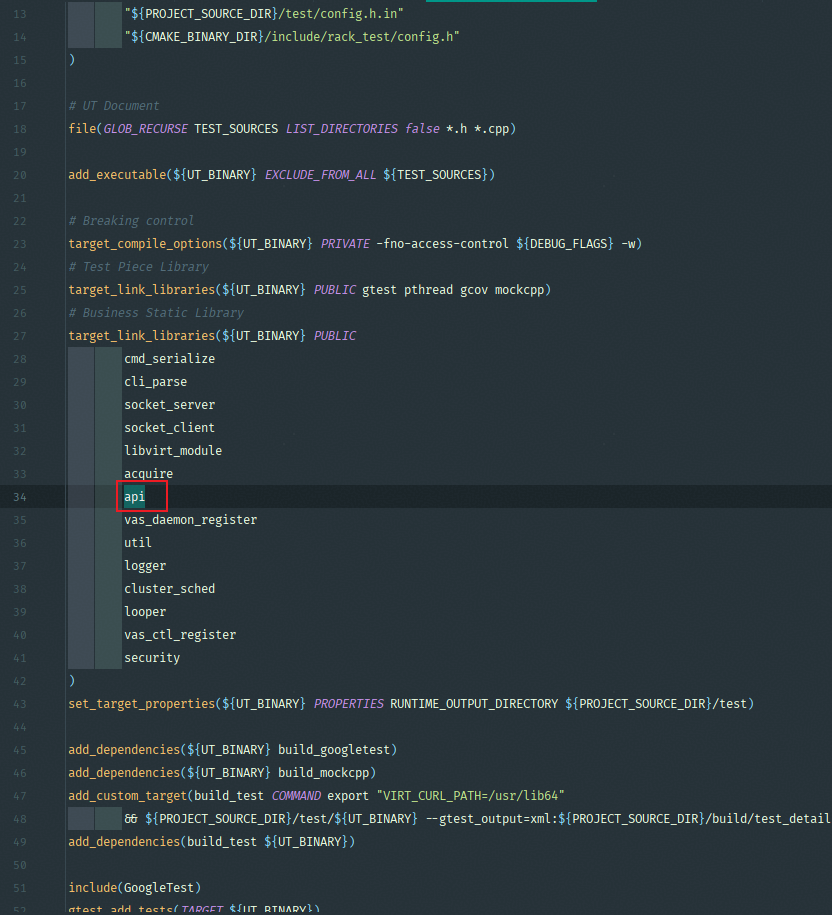The height and width of the screenshot is (915, 832).
Task: Click line number 34 in the gutter
Action: coord(20,497)
